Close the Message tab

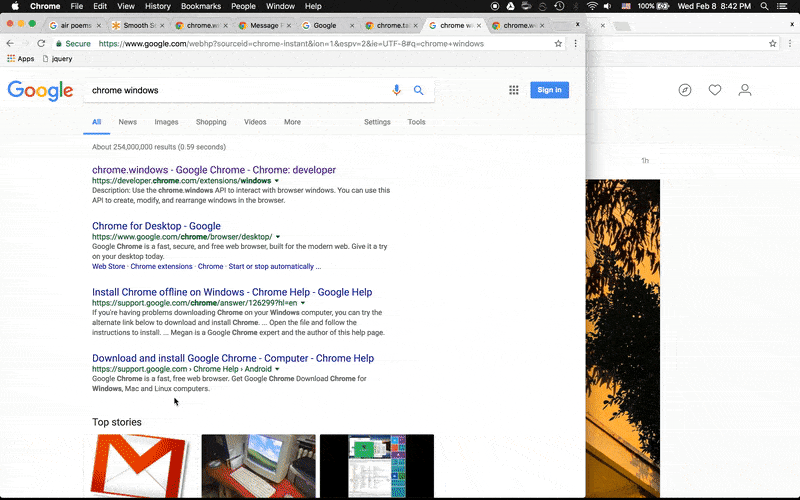[289, 25]
